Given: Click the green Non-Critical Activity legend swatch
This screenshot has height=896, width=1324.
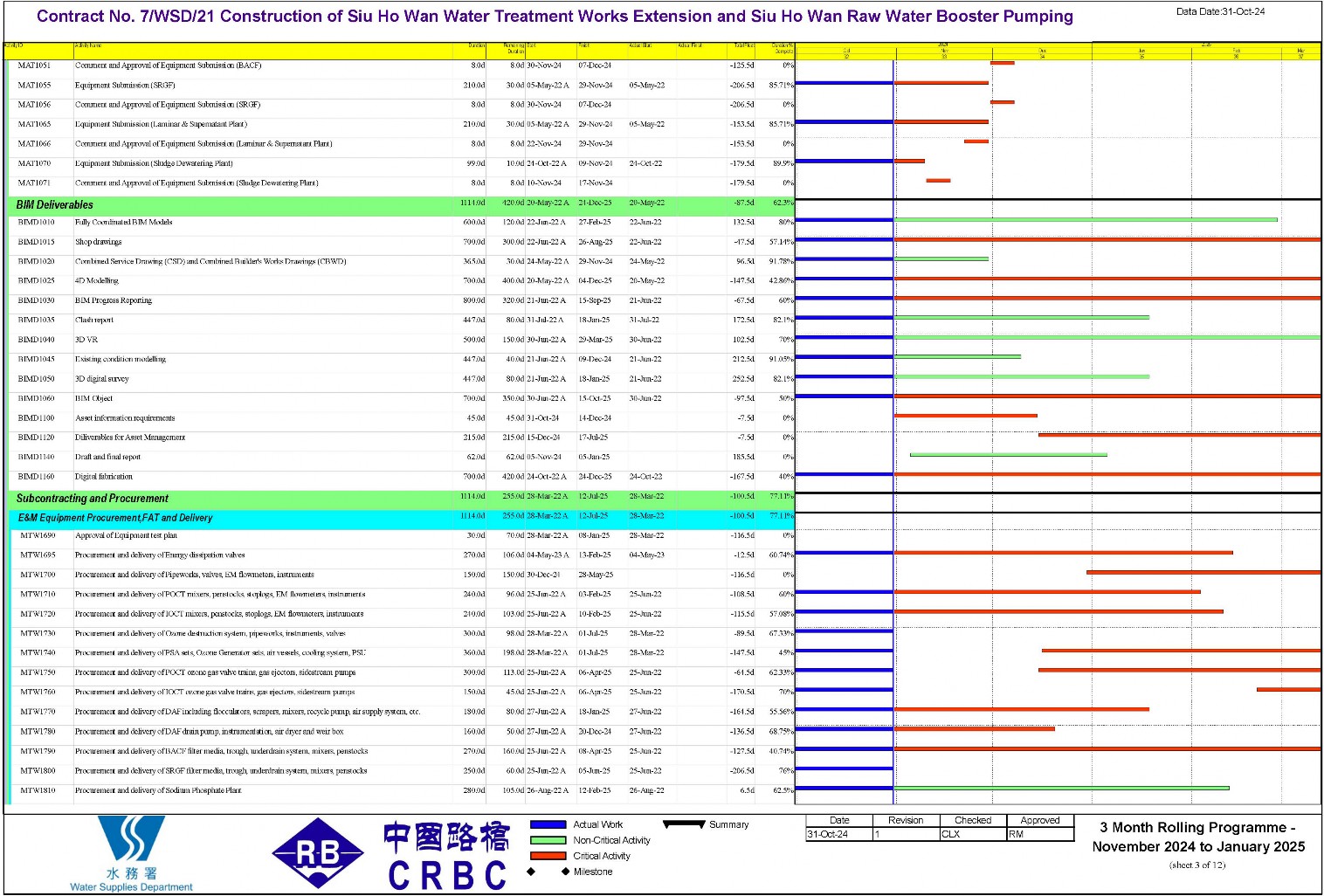Looking at the screenshot, I should click(x=548, y=840).
